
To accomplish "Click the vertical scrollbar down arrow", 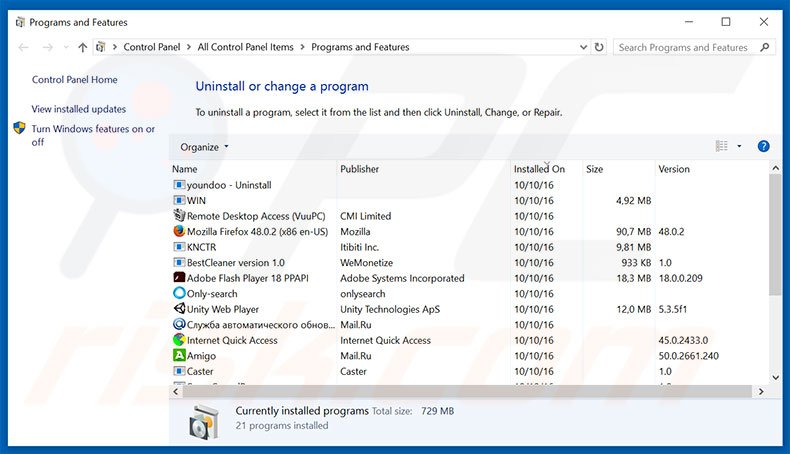I will pos(775,377).
